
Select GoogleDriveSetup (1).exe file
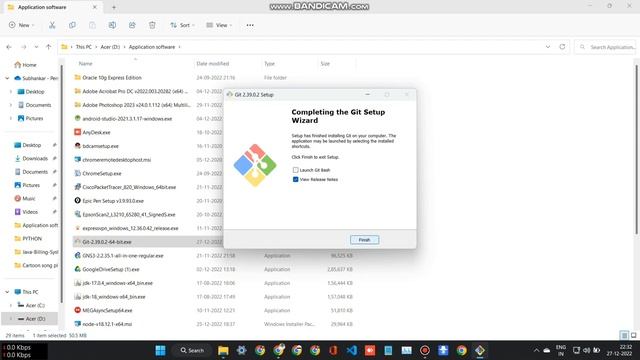pyautogui.click(x=111, y=269)
